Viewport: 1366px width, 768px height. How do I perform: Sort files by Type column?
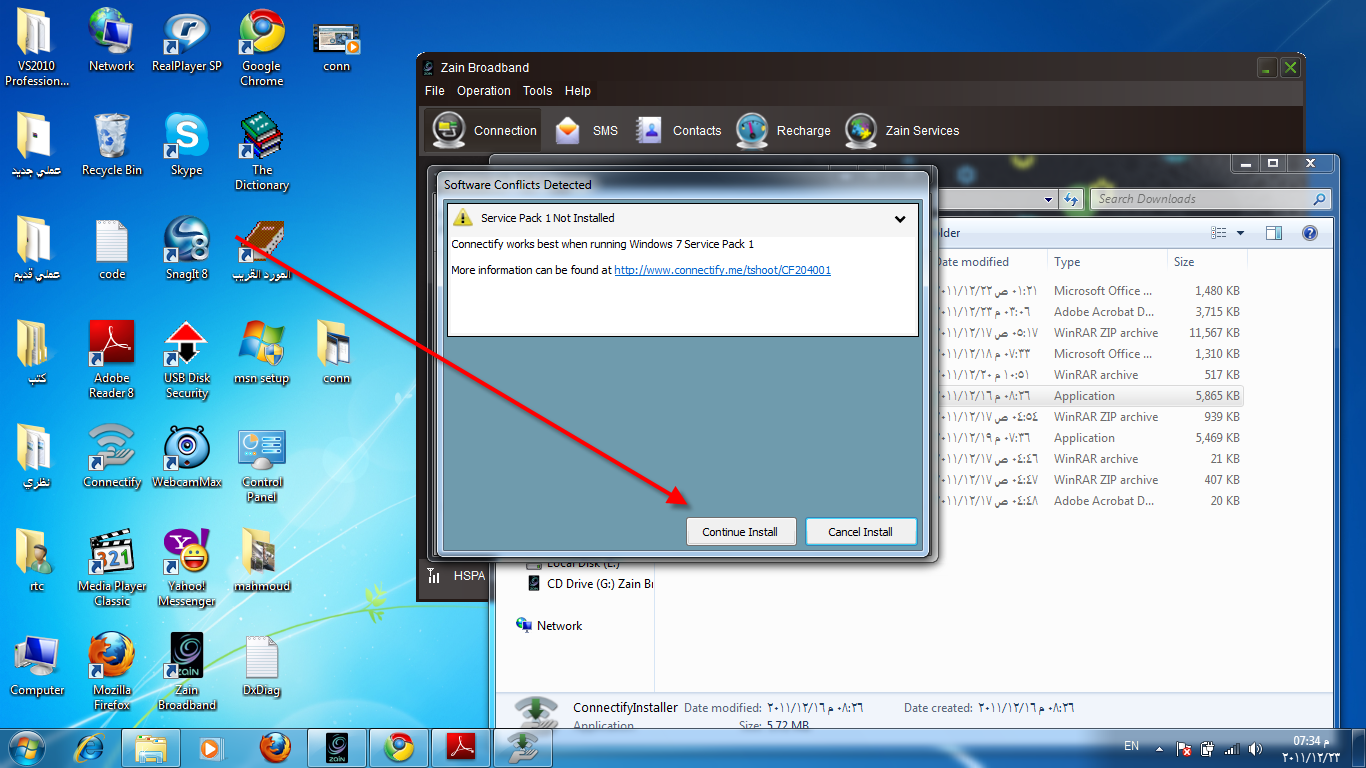tap(1107, 262)
